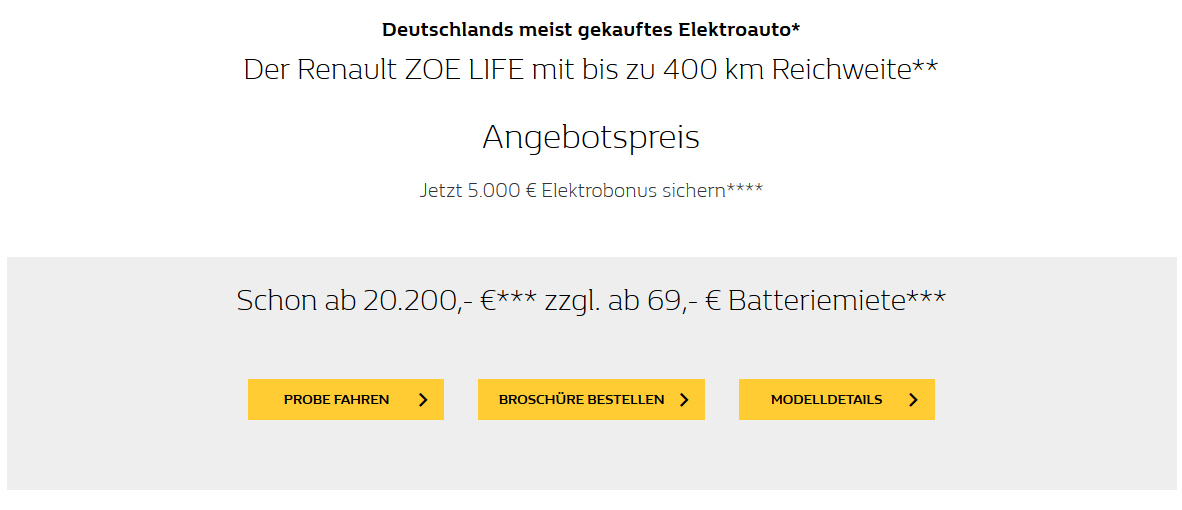Click the chevron arrow on Broschüre Bestellen
This screenshot has height=510, width=1182.
(x=684, y=400)
